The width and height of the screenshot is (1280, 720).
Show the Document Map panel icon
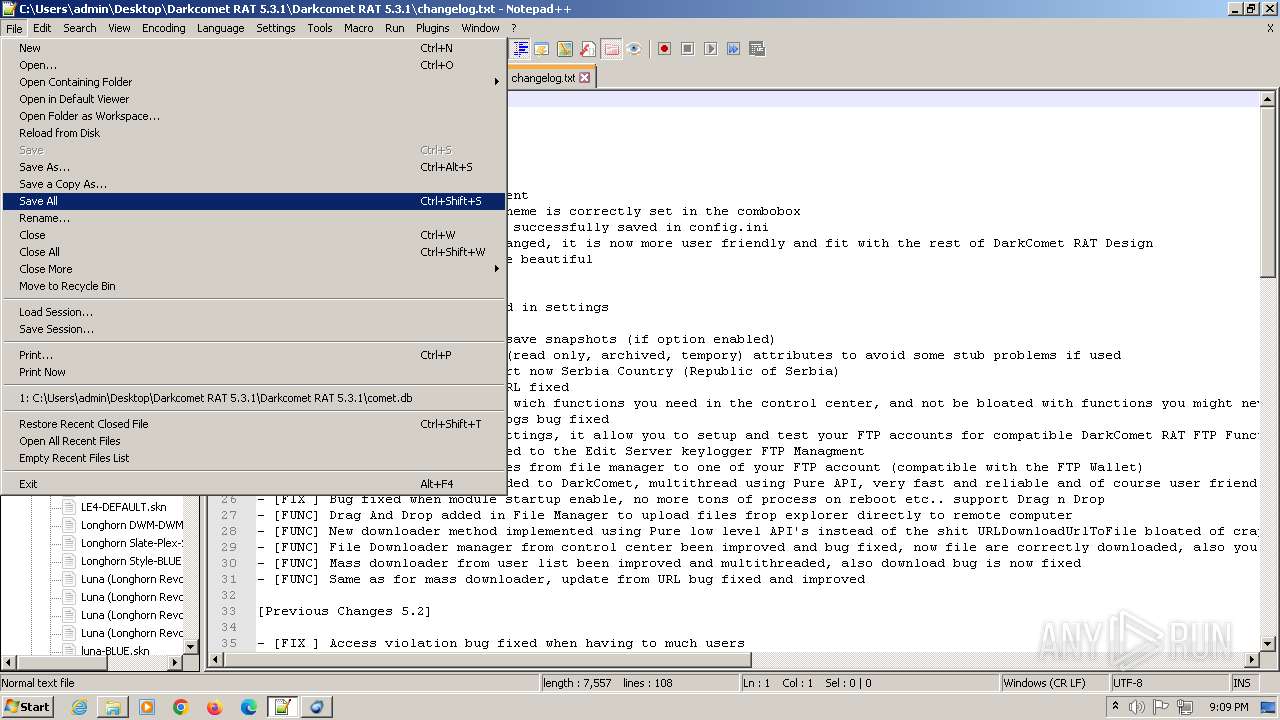[565, 48]
